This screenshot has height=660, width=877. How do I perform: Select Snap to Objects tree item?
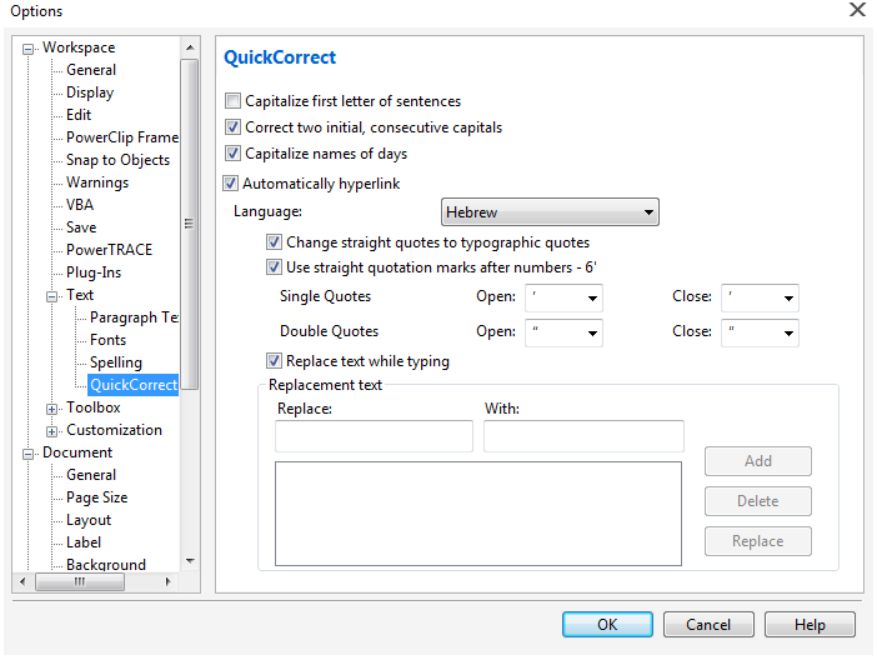118,160
